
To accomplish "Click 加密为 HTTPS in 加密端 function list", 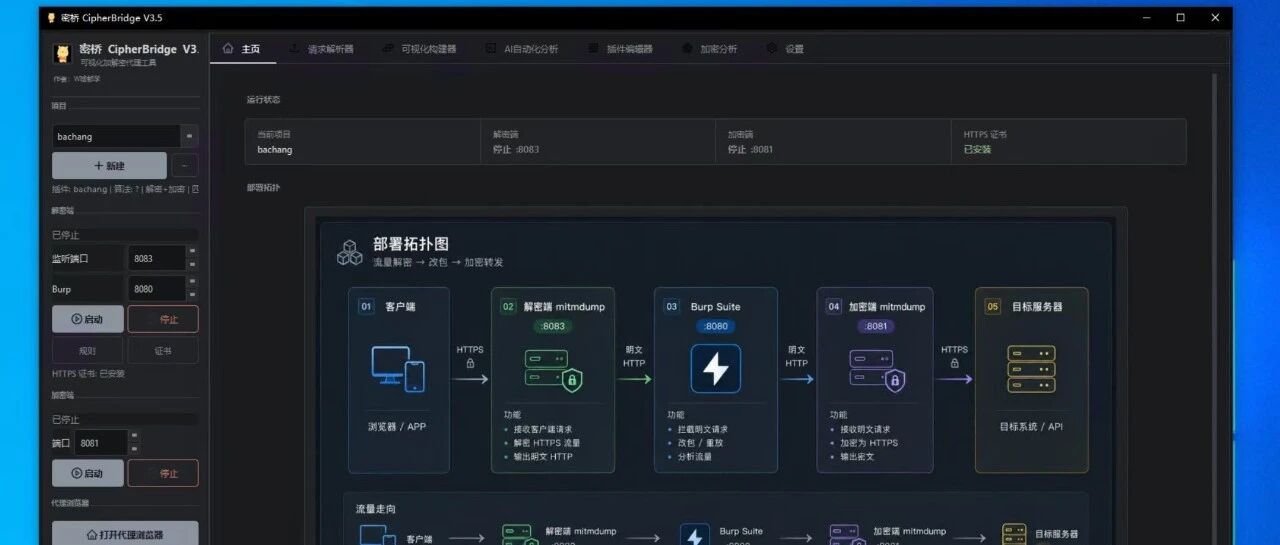I will 869,443.
